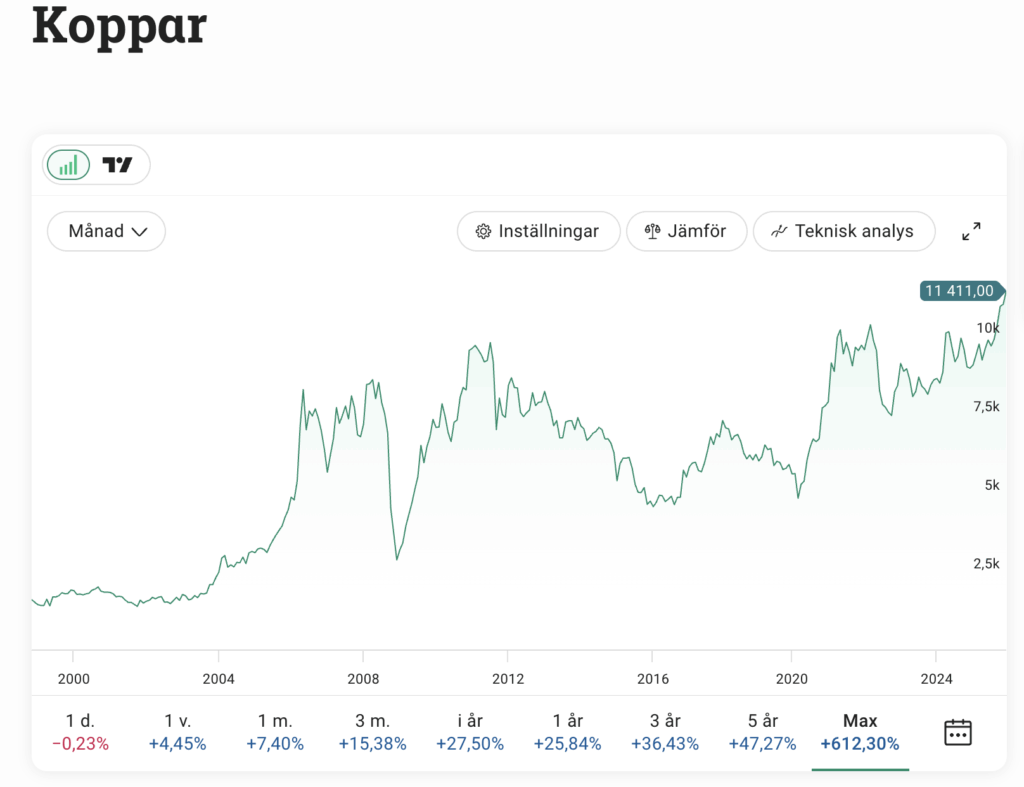Open the Månad interval dropdown
The width and height of the screenshot is (1024, 787).
coord(106,231)
